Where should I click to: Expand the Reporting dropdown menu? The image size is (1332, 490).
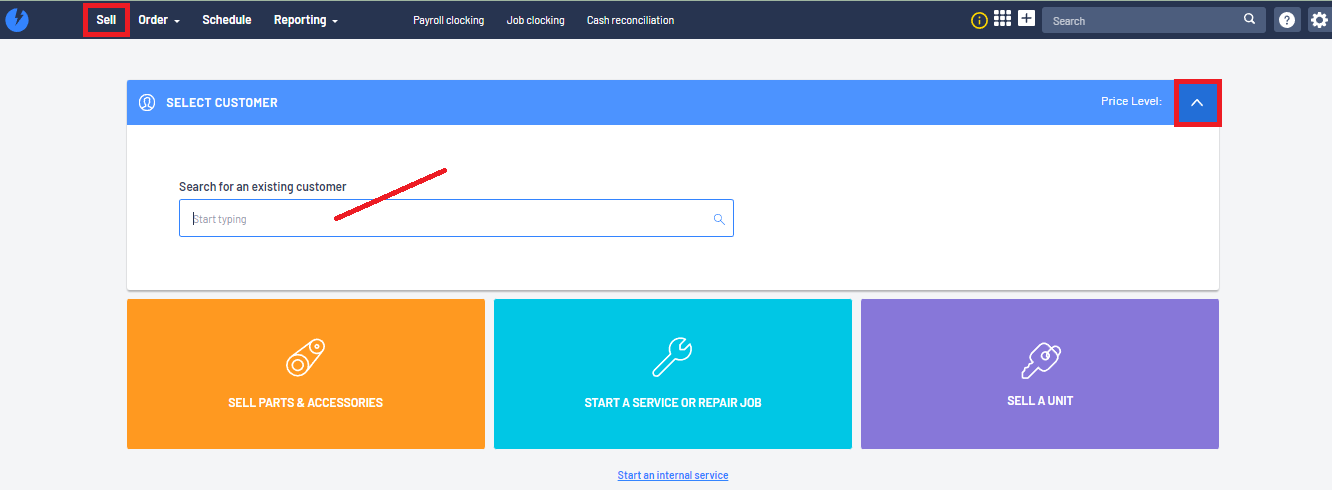point(306,20)
